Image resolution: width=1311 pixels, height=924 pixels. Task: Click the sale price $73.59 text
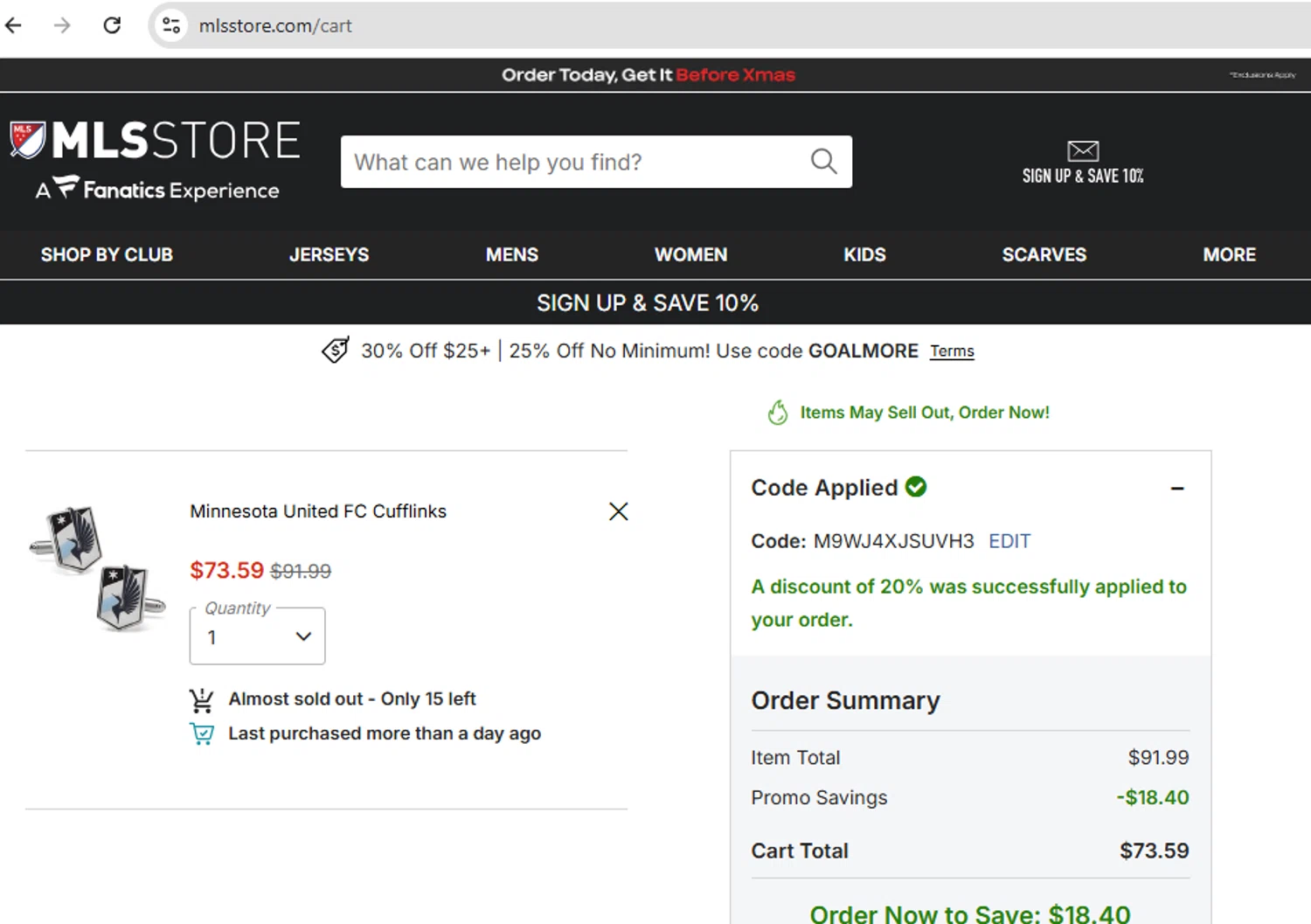[x=226, y=571]
